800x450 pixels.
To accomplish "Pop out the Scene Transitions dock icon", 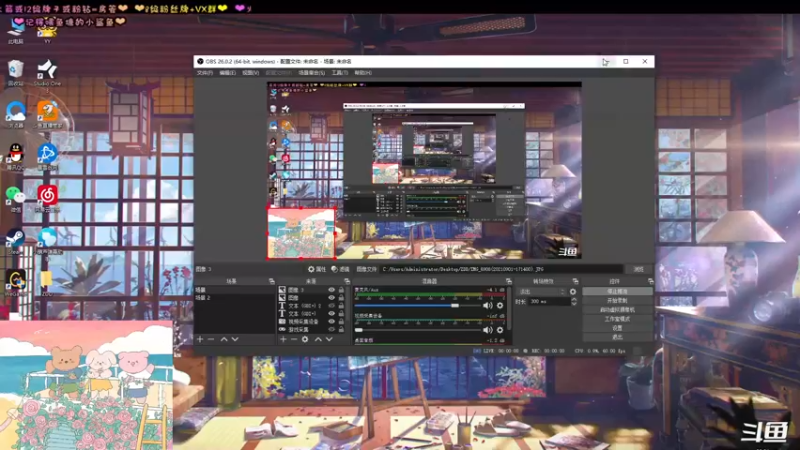I will click(576, 281).
